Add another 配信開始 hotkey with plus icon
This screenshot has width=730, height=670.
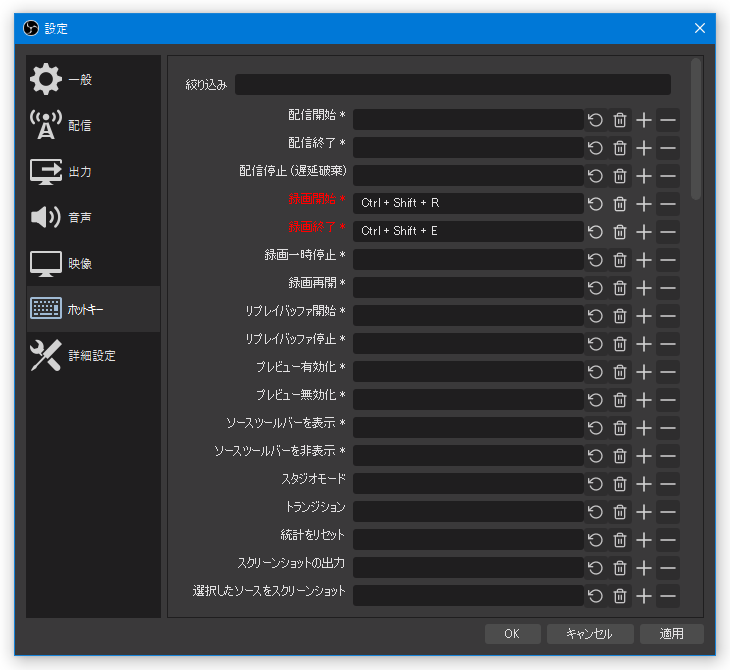coord(644,120)
